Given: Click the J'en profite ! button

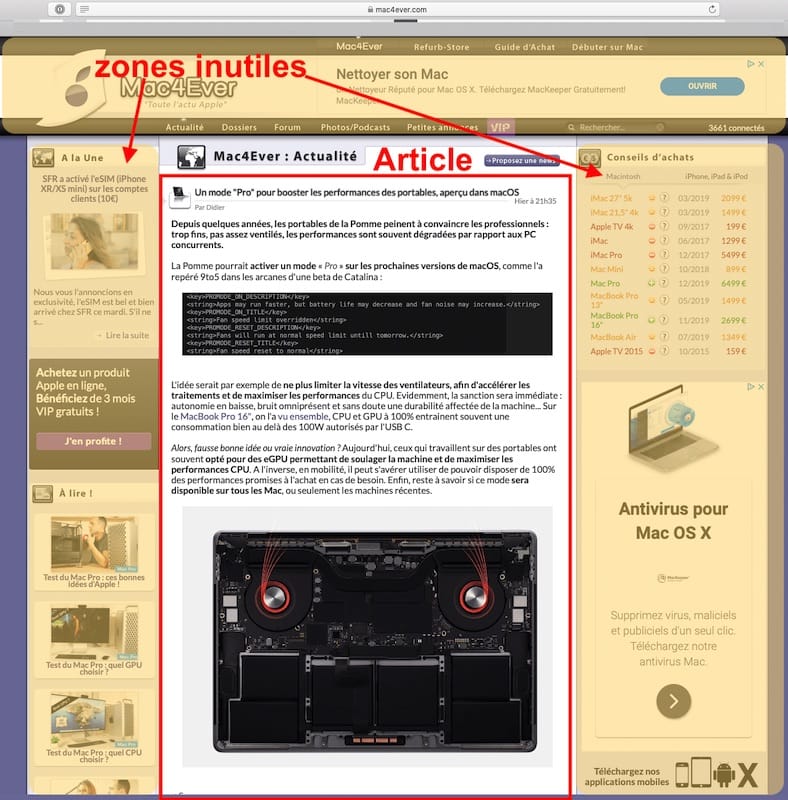Looking at the screenshot, I should coord(93,441).
